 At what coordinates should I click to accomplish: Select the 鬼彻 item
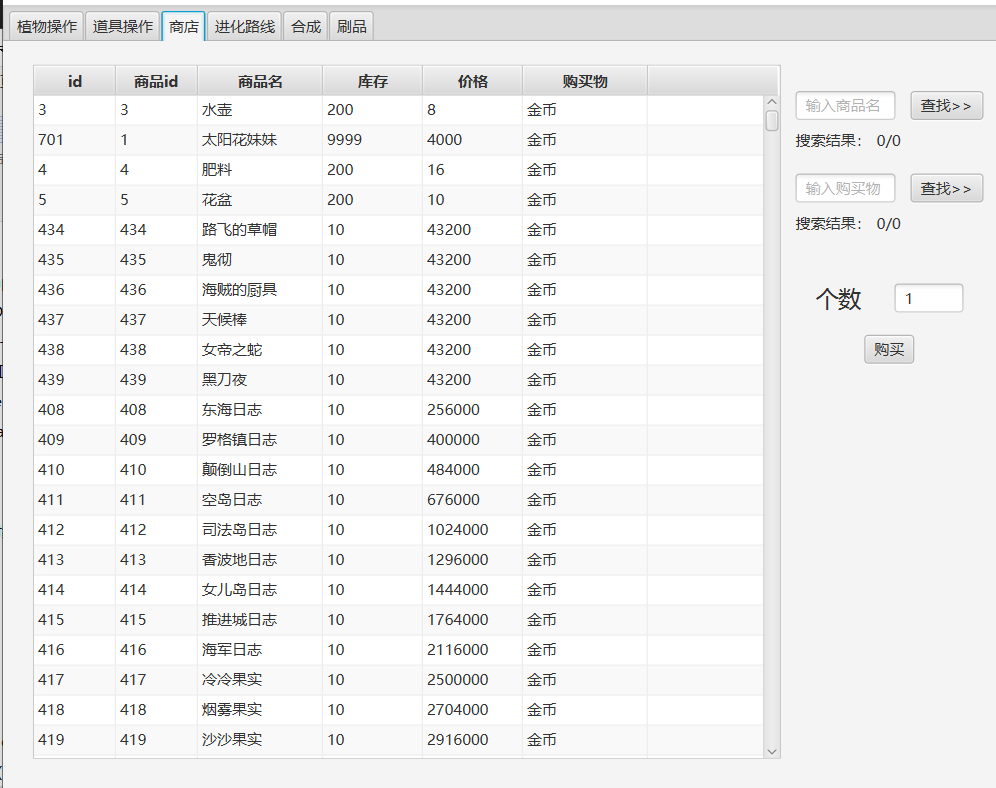coord(398,260)
